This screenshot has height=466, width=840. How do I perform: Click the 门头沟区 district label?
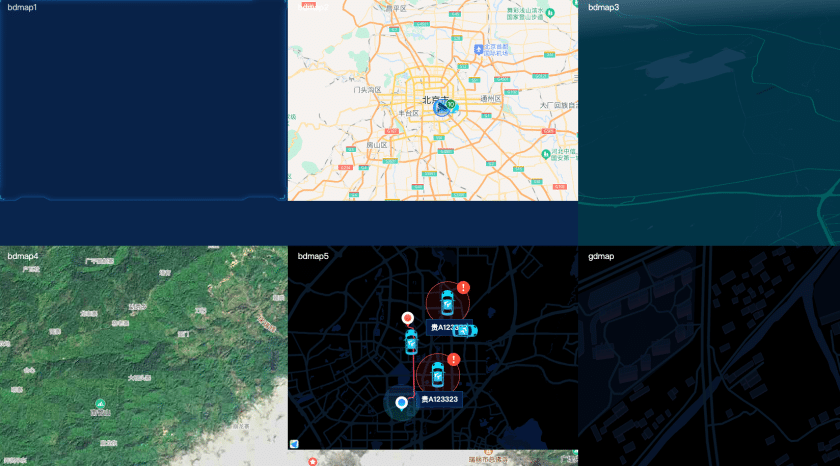tap(368, 89)
